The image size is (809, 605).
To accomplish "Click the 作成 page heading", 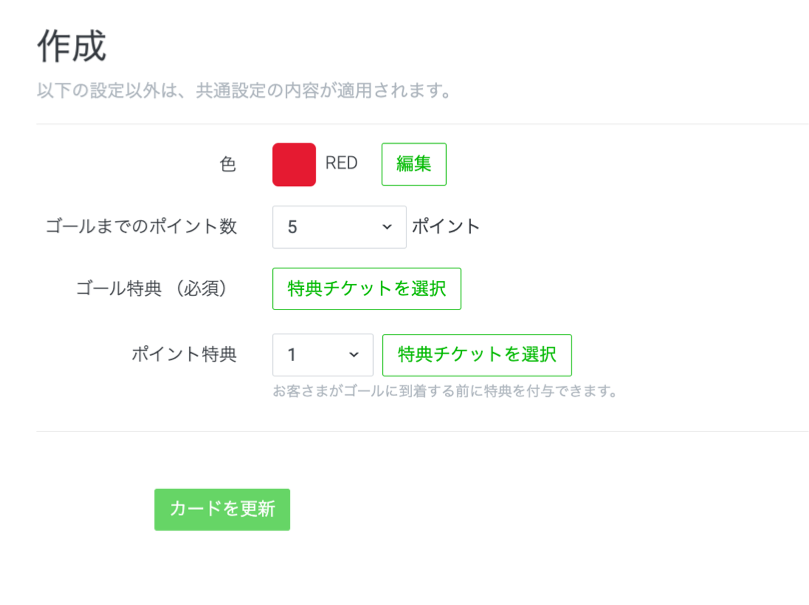I will pyautogui.click(x=71, y=46).
